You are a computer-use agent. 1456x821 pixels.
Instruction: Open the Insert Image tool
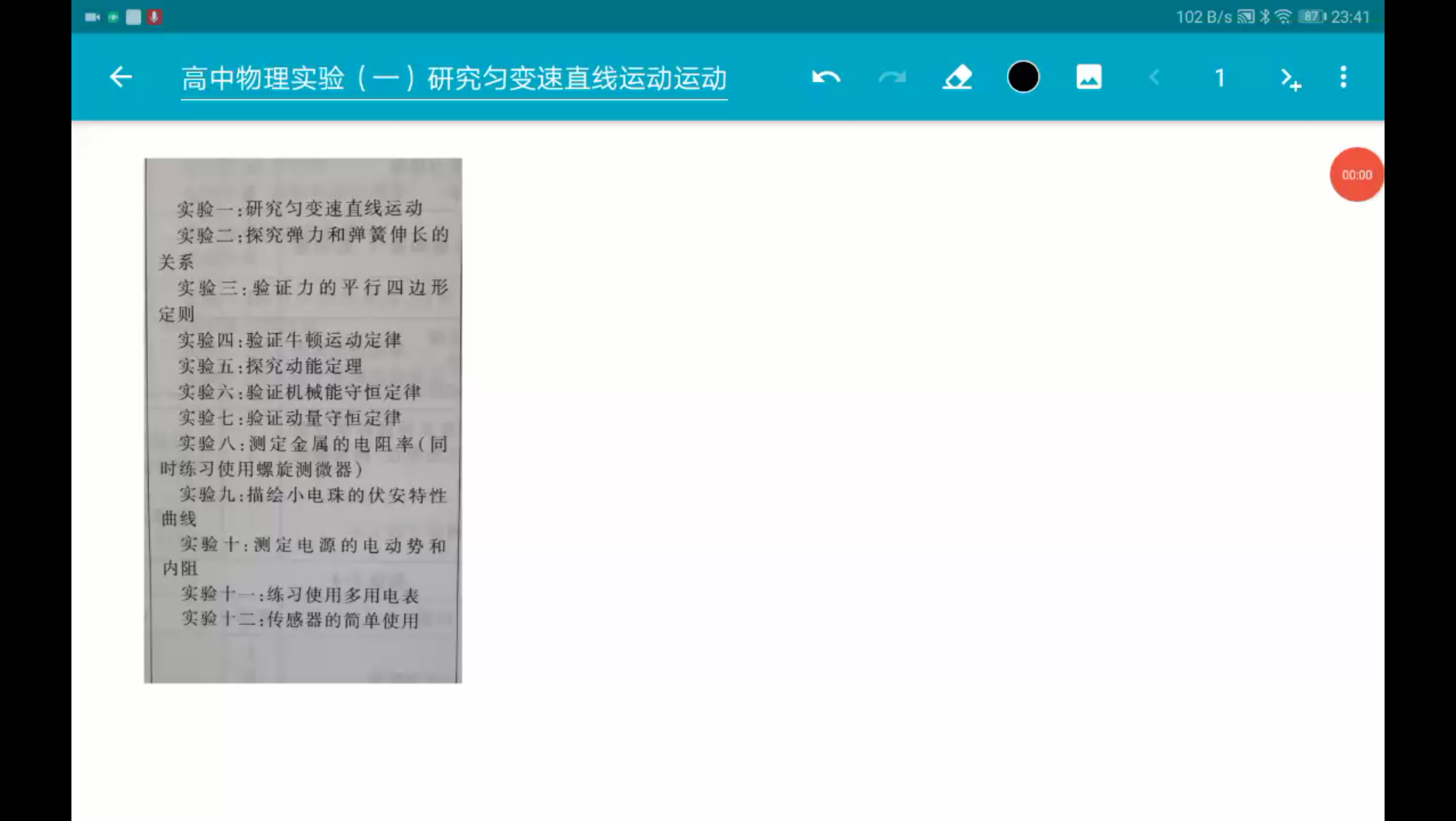pyautogui.click(x=1088, y=77)
